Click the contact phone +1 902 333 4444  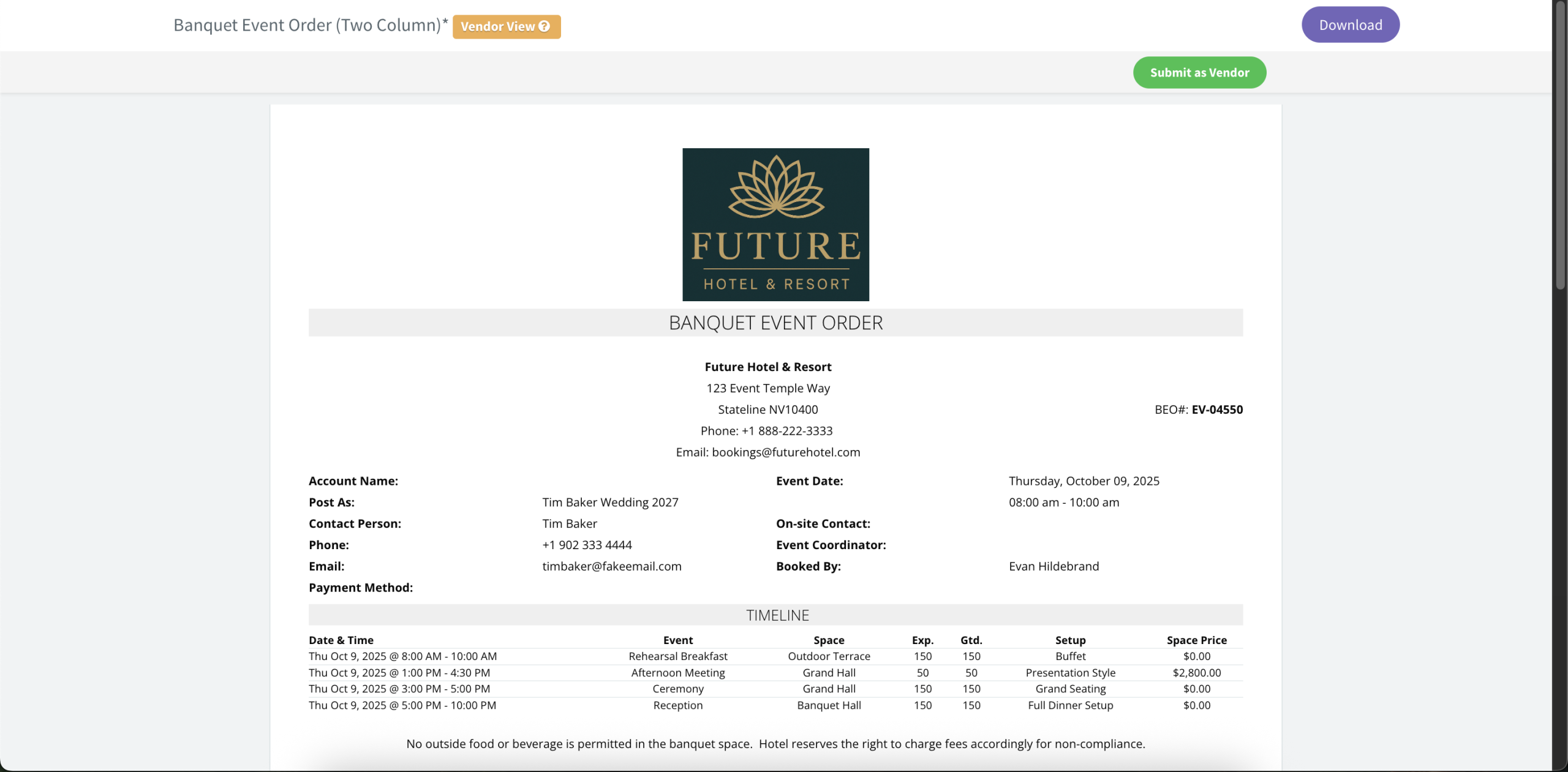point(587,545)
